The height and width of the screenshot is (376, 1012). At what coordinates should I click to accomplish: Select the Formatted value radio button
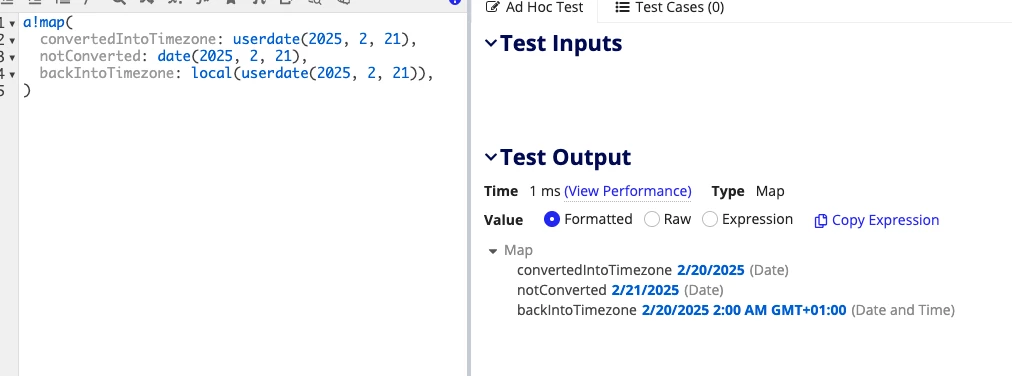coord(552,219)
